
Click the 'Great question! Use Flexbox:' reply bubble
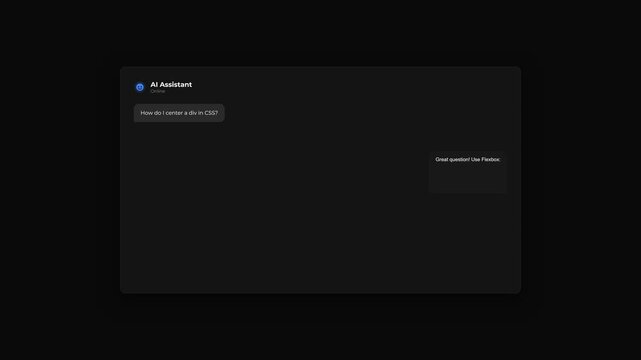(468, 172)
